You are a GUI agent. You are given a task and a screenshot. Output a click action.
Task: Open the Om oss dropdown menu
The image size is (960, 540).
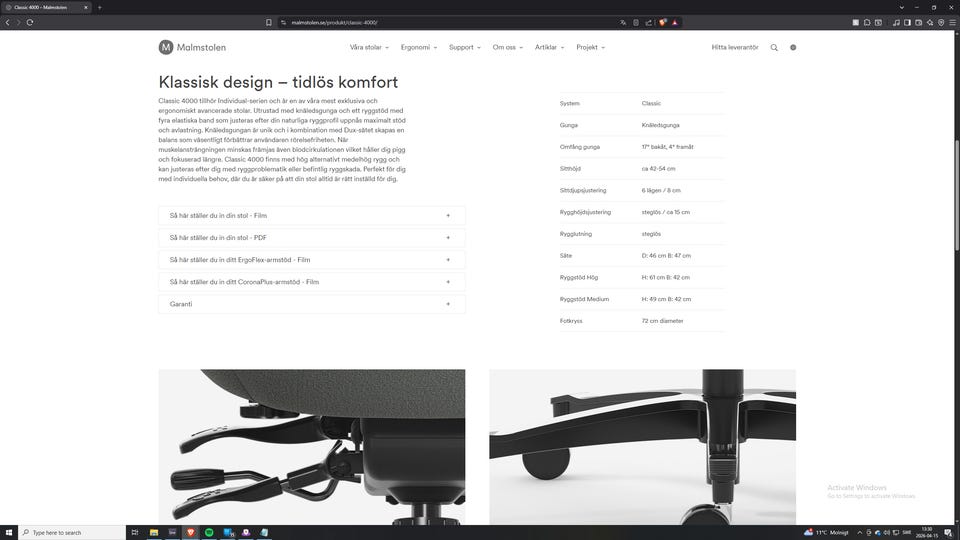click(x=508, y=47)
